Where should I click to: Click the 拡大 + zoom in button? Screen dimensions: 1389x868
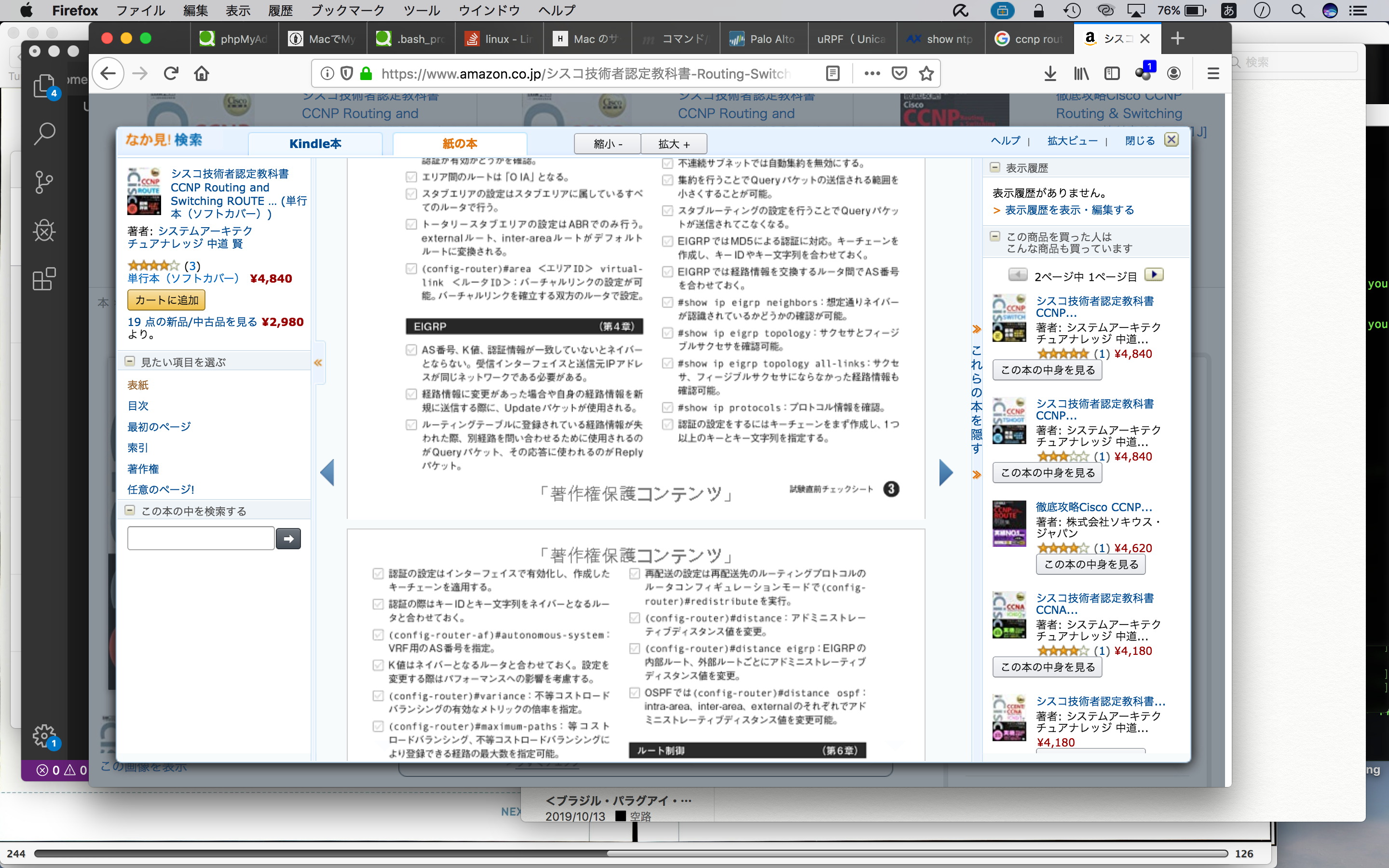pyautogui.click(x=674, y=144)
